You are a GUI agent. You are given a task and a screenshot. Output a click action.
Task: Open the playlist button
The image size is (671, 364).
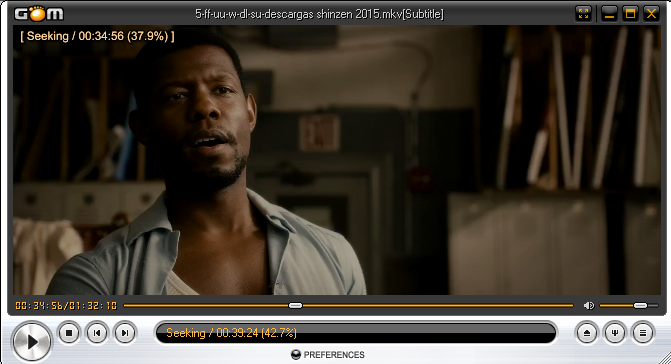coord(643,332)
